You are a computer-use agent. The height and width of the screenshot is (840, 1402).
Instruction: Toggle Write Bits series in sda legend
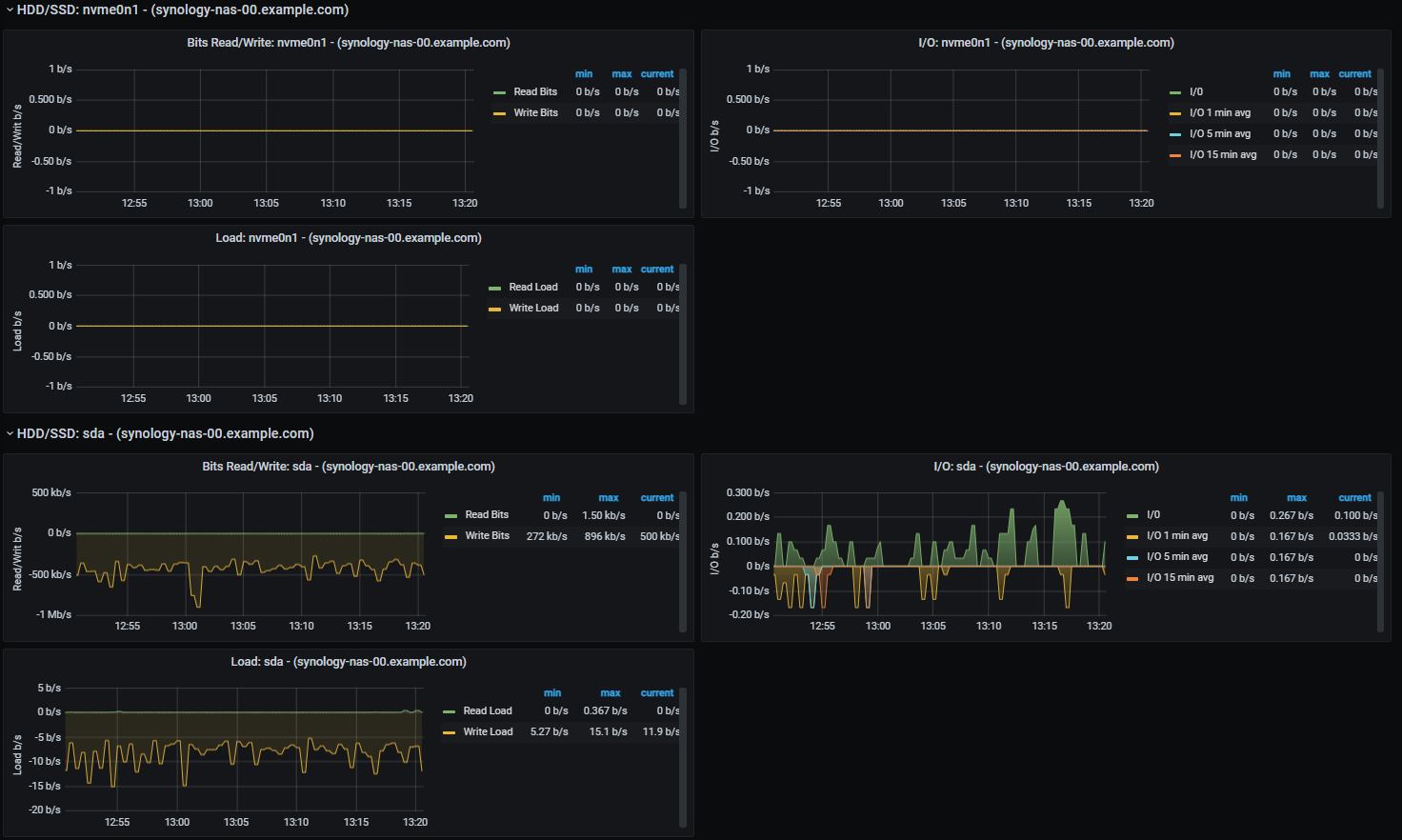tap(487, 536)
